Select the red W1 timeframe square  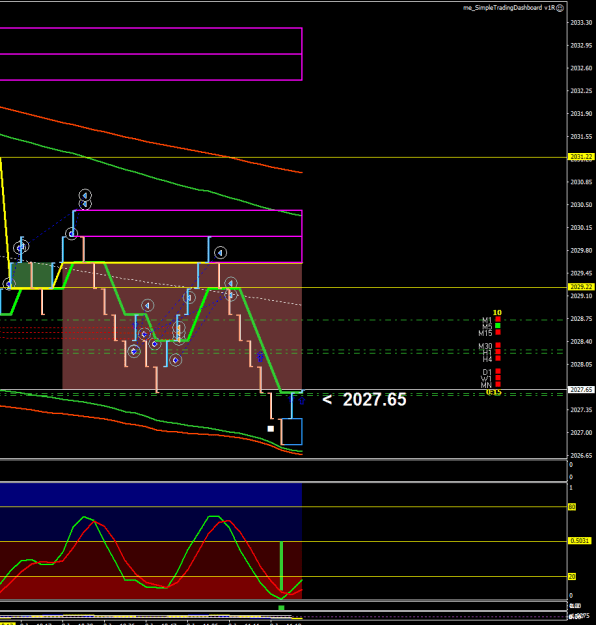coord(498,378)
